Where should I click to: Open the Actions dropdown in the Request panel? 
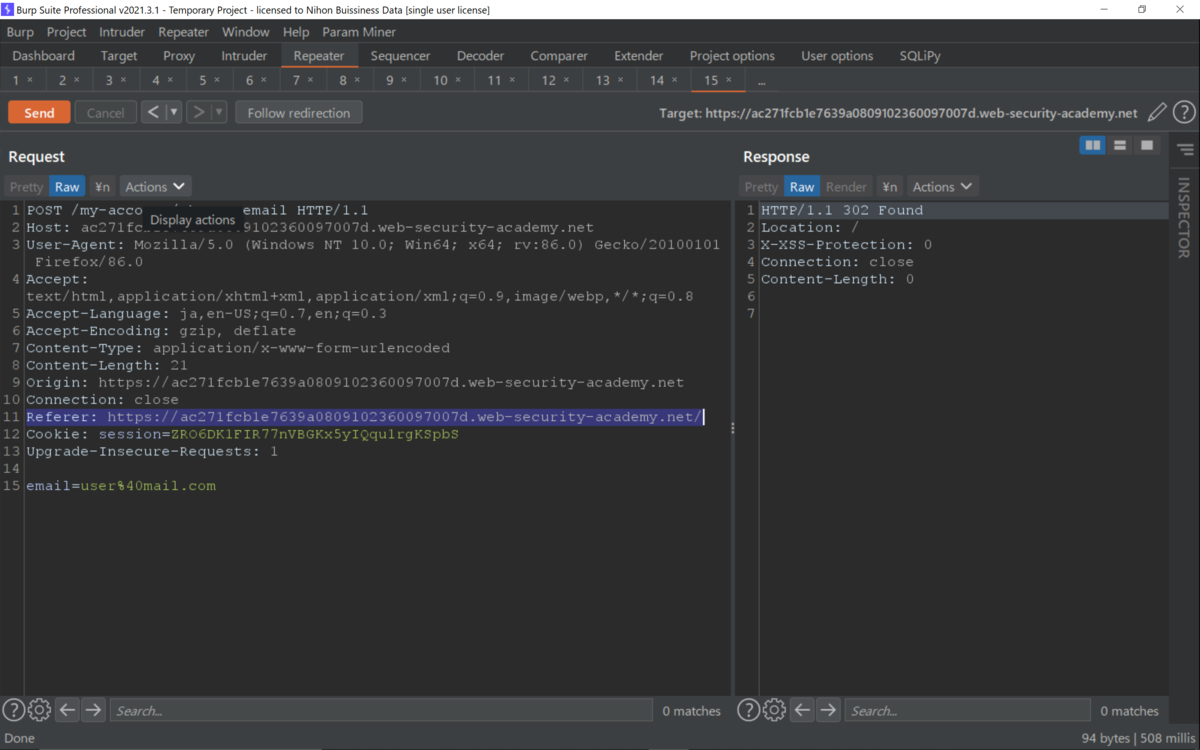[155, 186]
